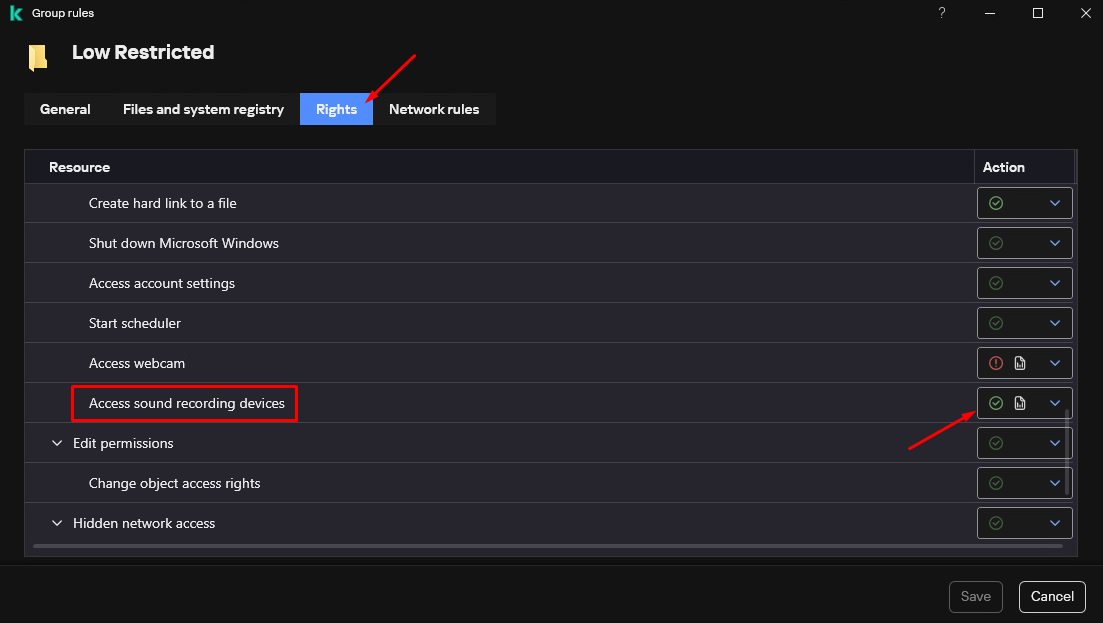The image size is (1103, 623).
Task: Click green allow icon for Access sound recording devices
Action: (x=995, y=403)
